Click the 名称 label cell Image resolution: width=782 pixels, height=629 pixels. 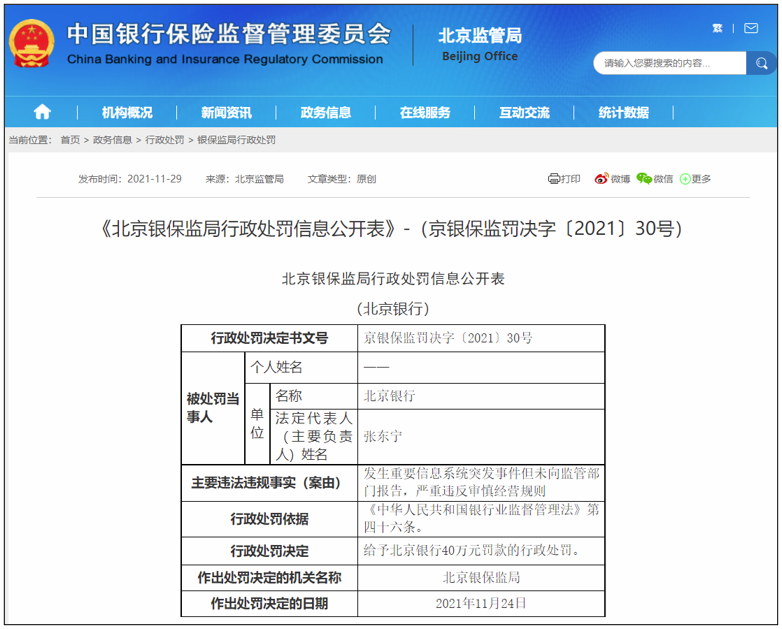pyautogui.click(x=314, y=396)
